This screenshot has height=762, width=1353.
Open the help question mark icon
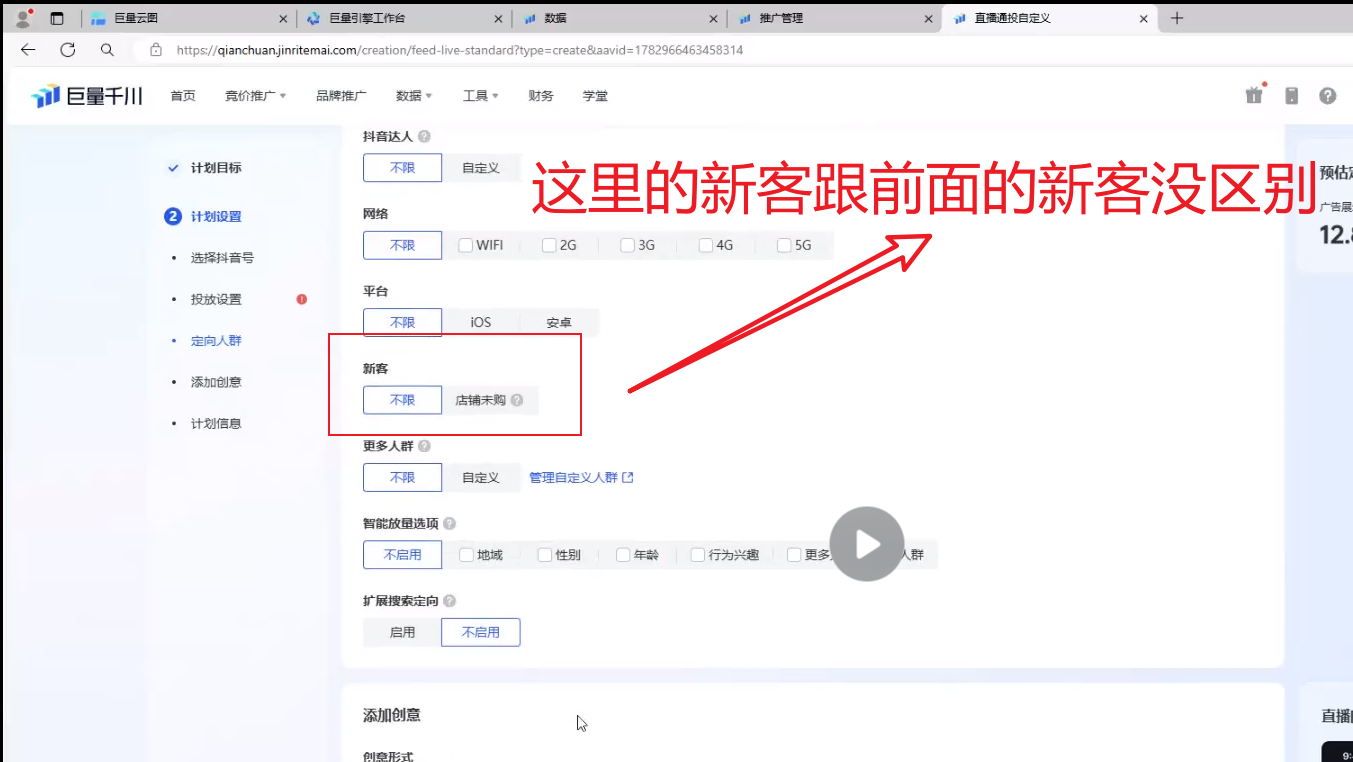[1327, 96]
